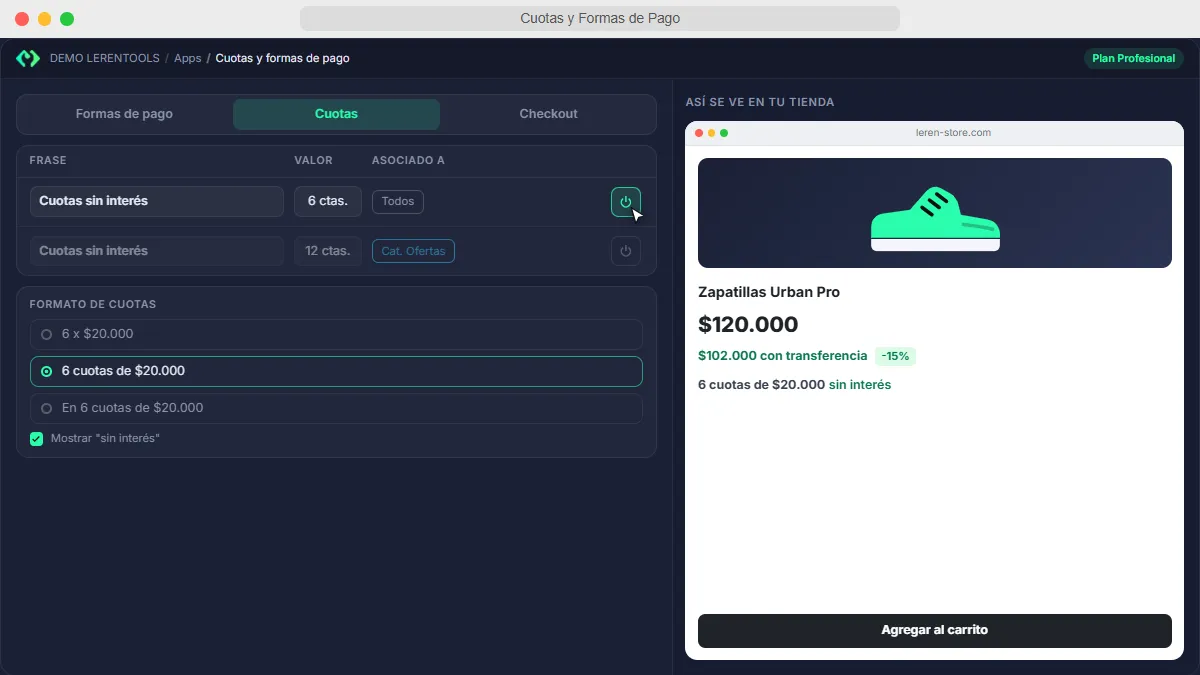Image resolution: width=1200 pixels, height=675 pixels.
Task: Open DEMO LERENTOOLS breadcrumb link
Action: [x=105, y=58]
